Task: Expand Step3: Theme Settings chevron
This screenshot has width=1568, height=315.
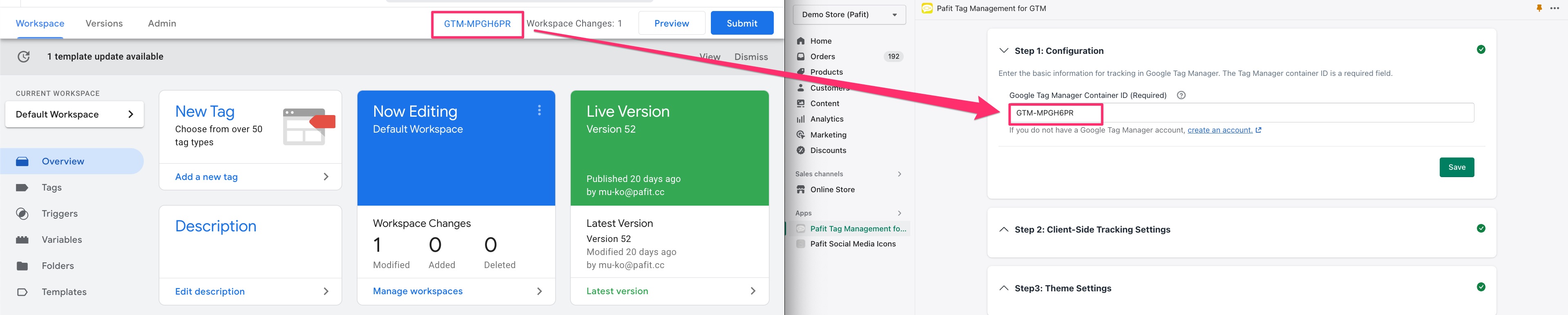Action: point(1004,288)
